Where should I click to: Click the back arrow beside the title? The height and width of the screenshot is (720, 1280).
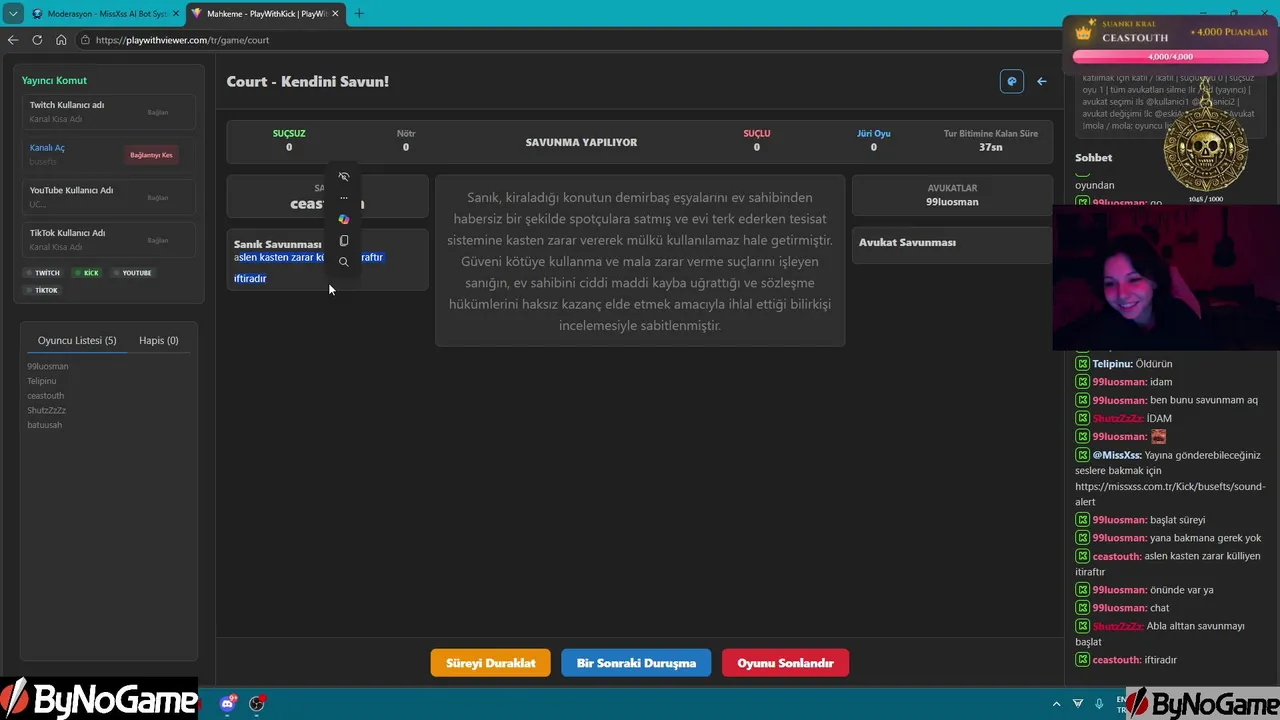(x=1041, y=81)
